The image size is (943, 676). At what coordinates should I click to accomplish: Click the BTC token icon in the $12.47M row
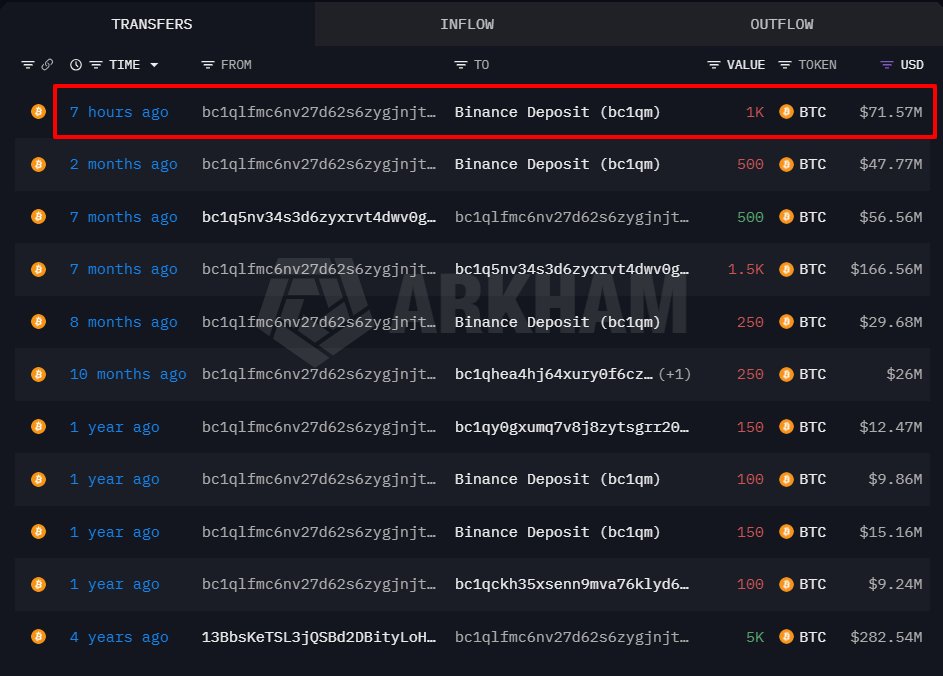point(786,427)
